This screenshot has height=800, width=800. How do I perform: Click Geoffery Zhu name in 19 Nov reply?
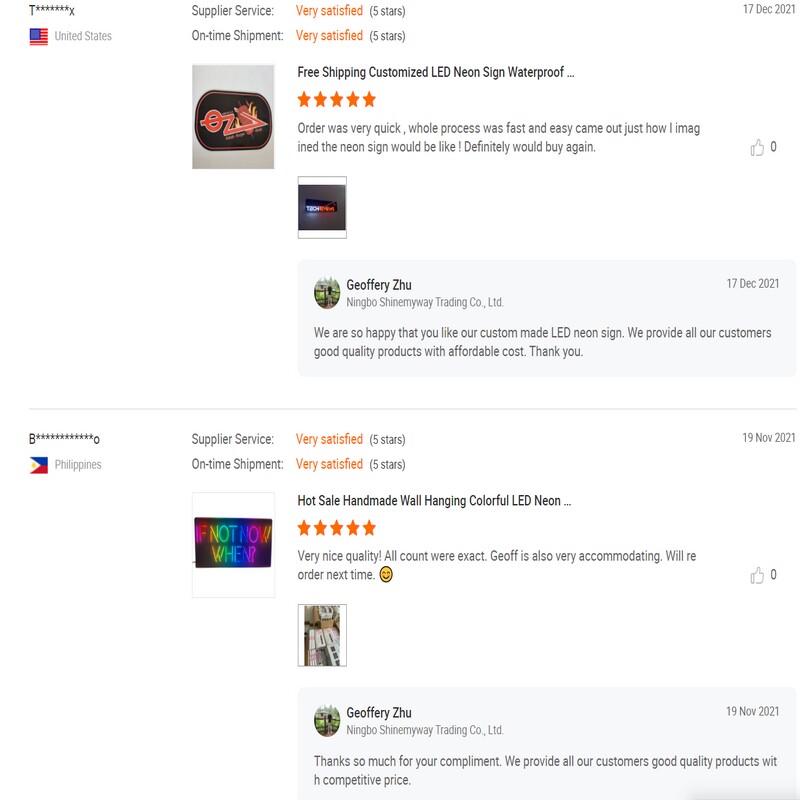tap(379, 713)
